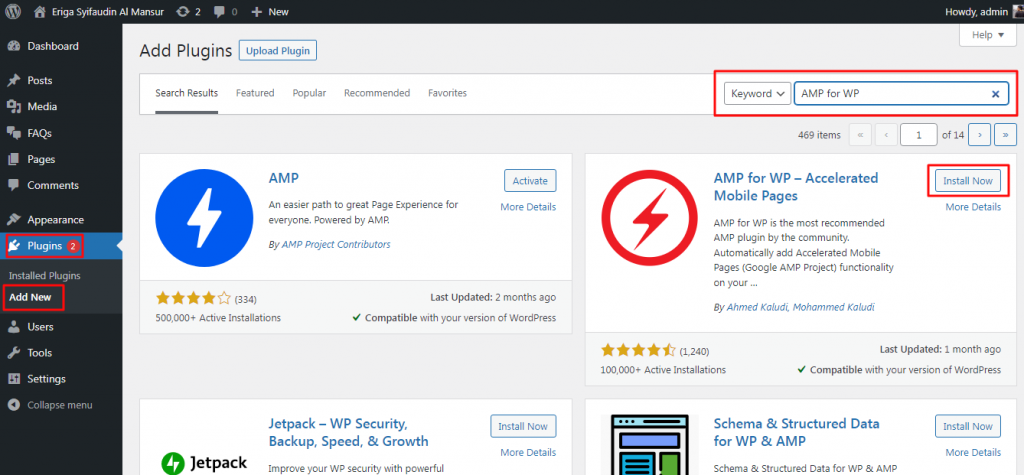Click the Jetpack plugin logo
Image resolution: width=1024 pixels, height=475 pixels.
(x=204, y=463)
